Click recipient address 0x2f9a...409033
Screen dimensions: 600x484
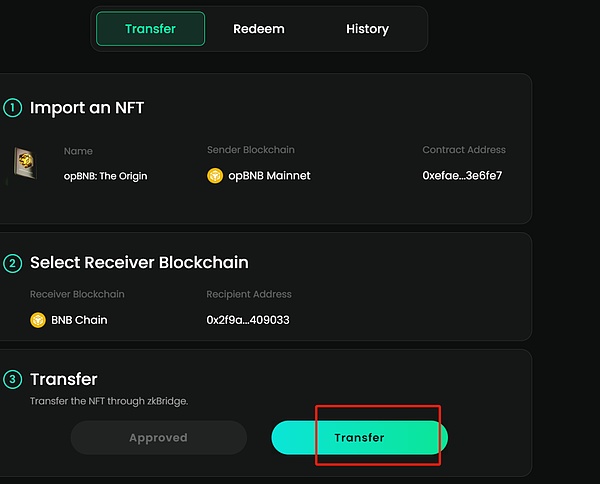pyautogui.click(x=249, y=320)
